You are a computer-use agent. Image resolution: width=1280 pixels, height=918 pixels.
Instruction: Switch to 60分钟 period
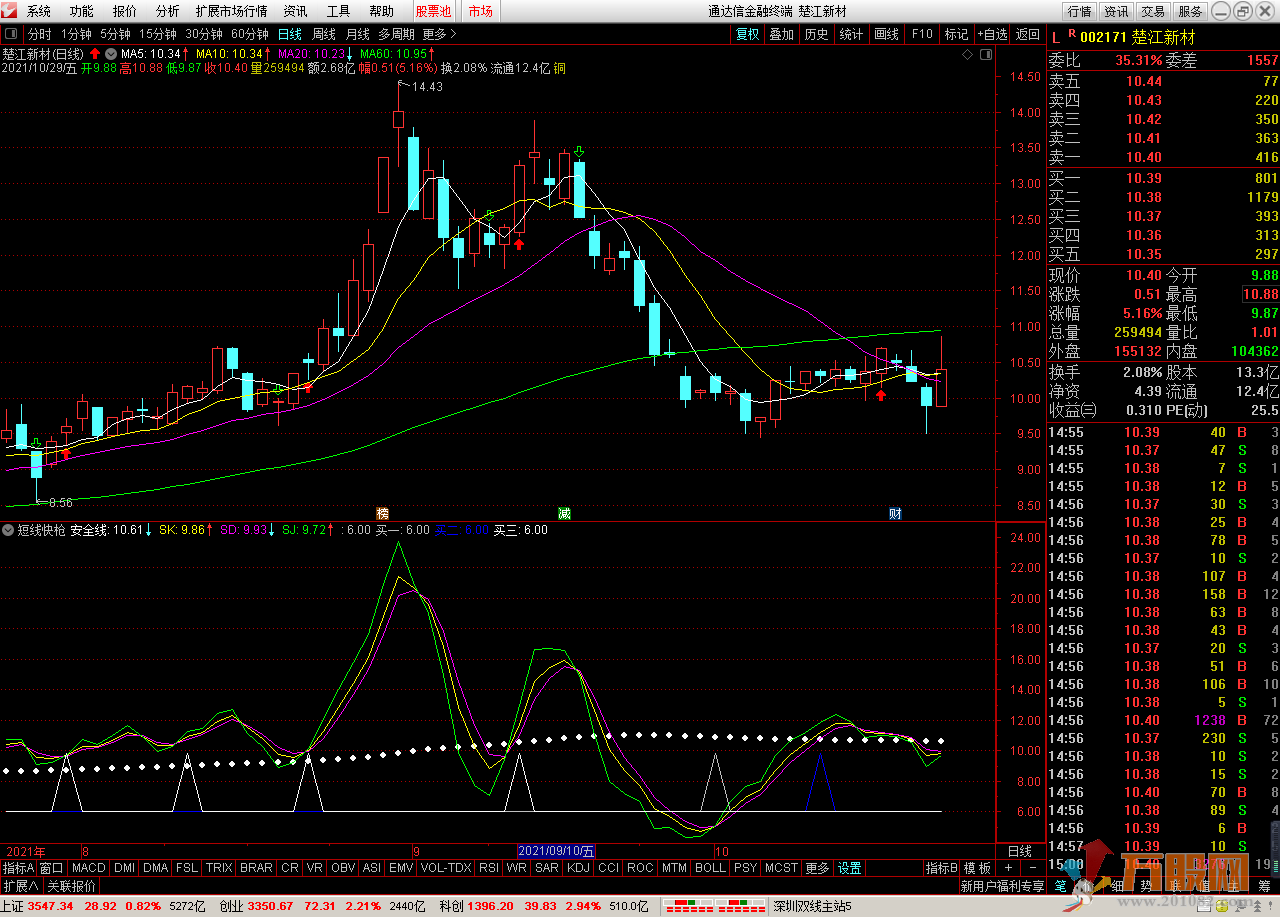click(249, 34)
